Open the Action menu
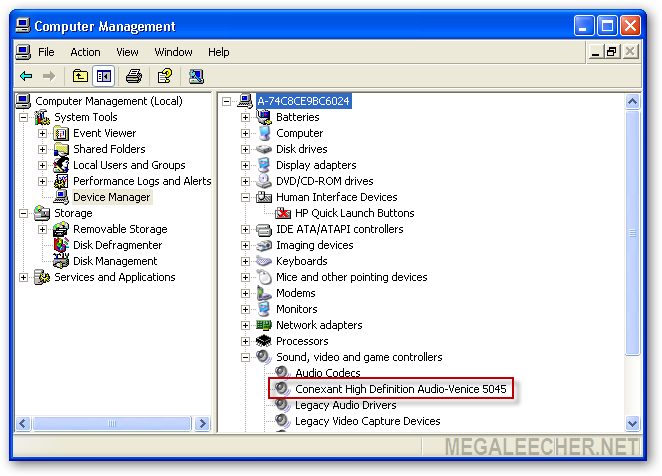This screenshot has width=662, height=476. [x=85, y=52]
